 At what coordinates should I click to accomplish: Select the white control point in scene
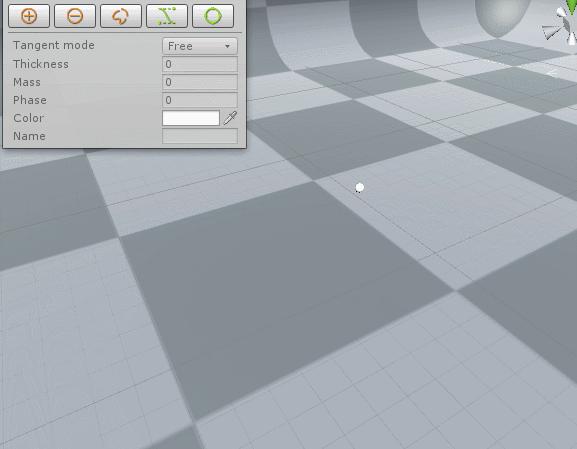(360, 188)
